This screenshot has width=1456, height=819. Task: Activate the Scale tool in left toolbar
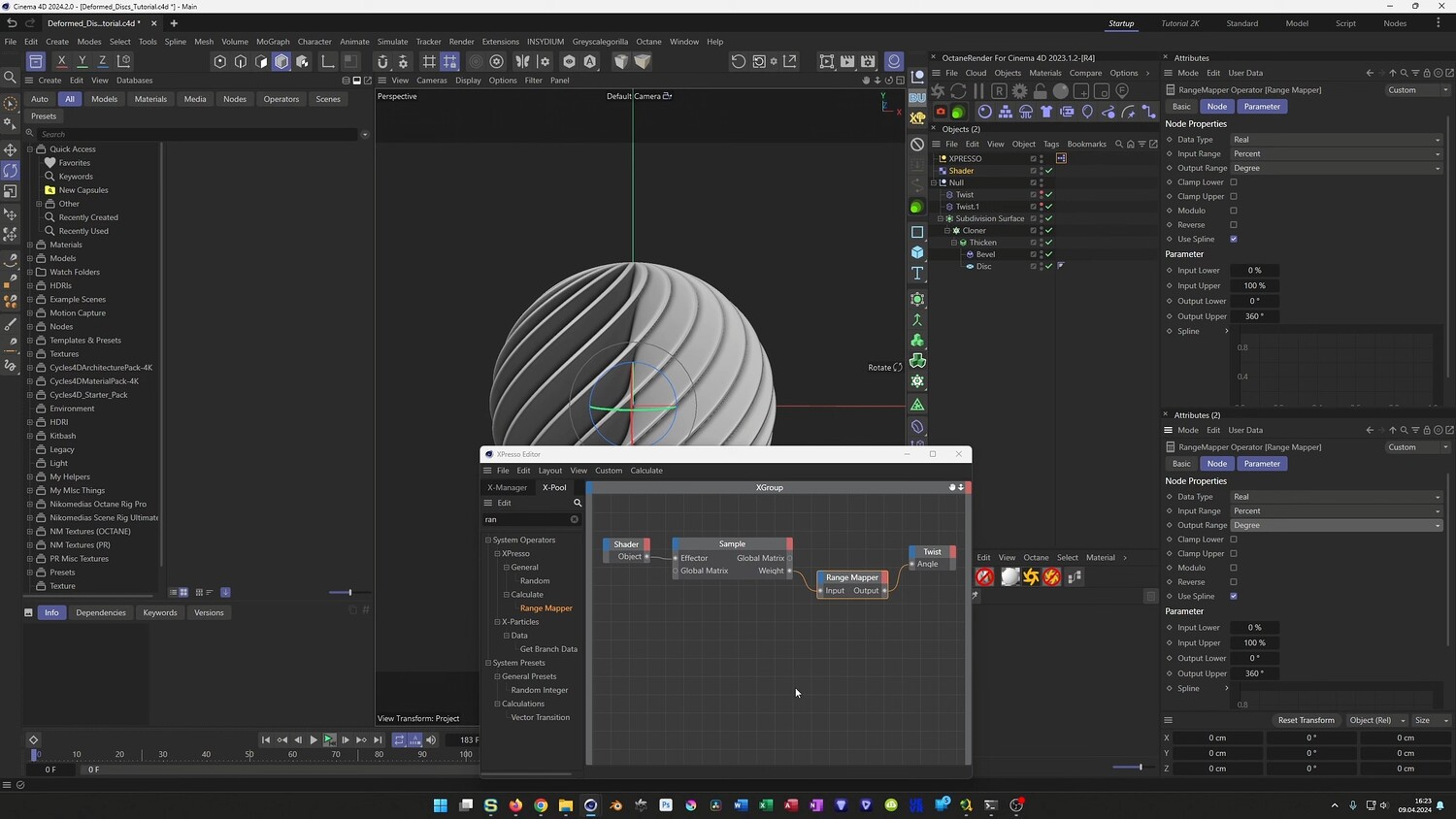[x=11, y=192]
